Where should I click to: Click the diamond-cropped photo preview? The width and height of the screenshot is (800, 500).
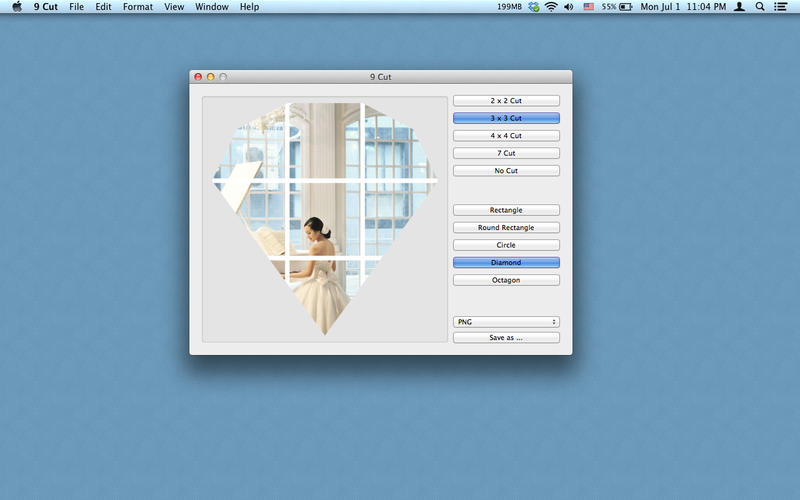coord(325,219)
